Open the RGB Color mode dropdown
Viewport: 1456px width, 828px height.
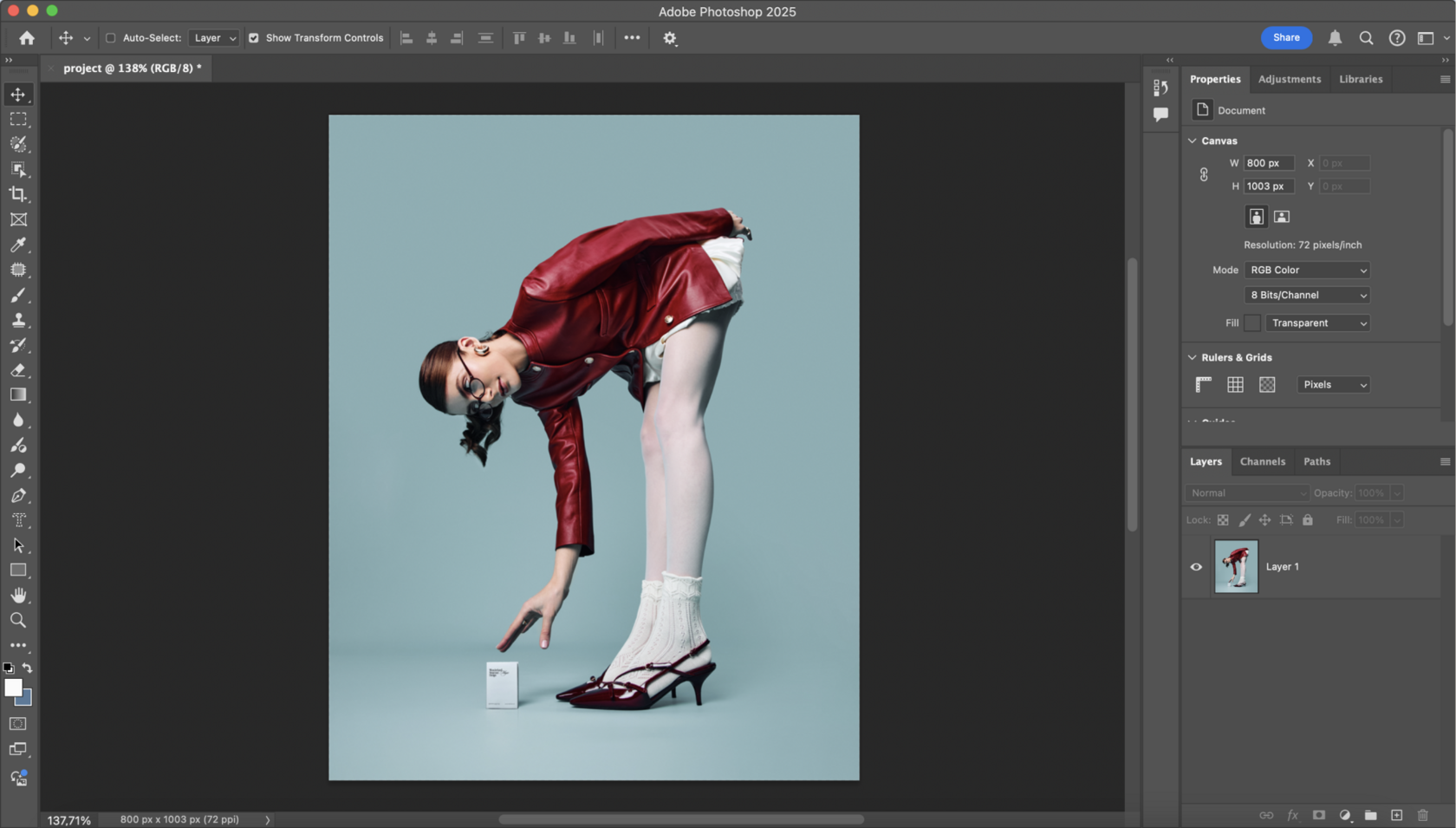click(1307, 271)
